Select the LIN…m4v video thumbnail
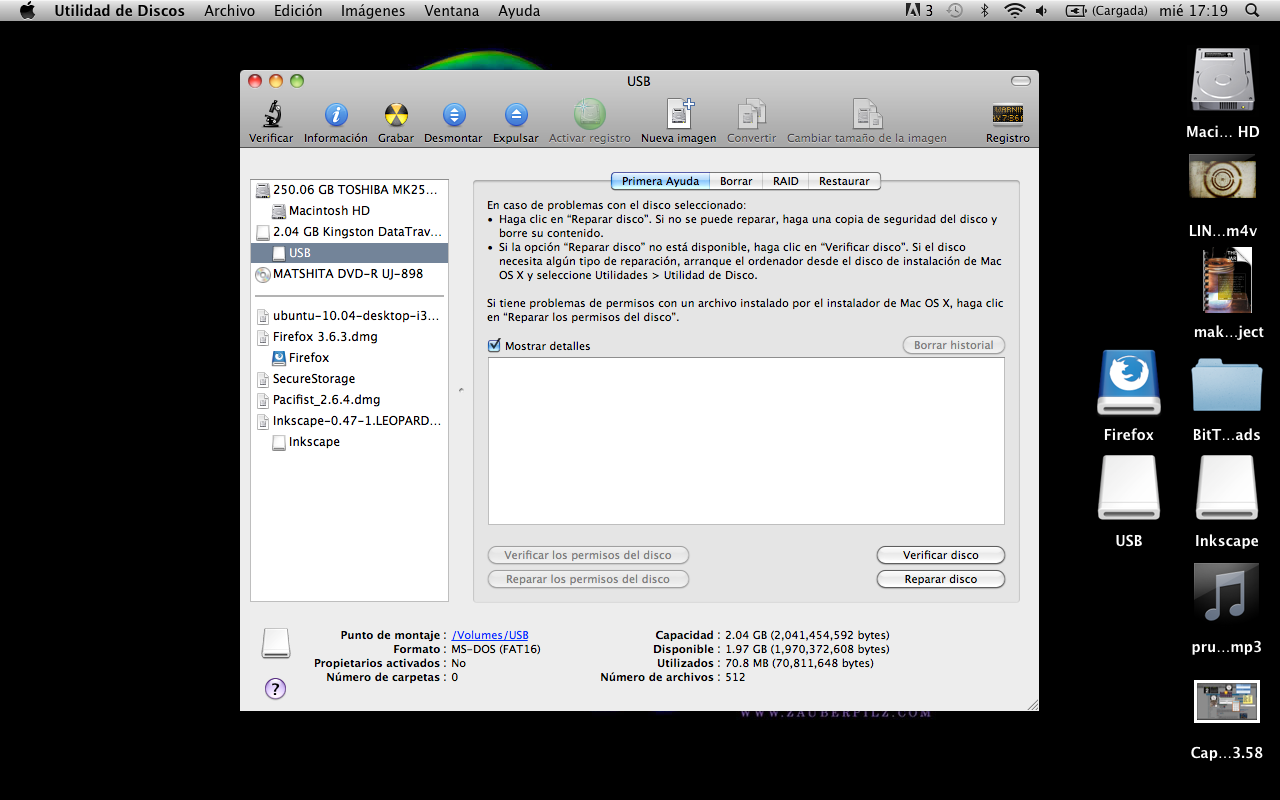Image resolution: width=1280 pixels, height=800 pixels. (x=1222, y=176)
